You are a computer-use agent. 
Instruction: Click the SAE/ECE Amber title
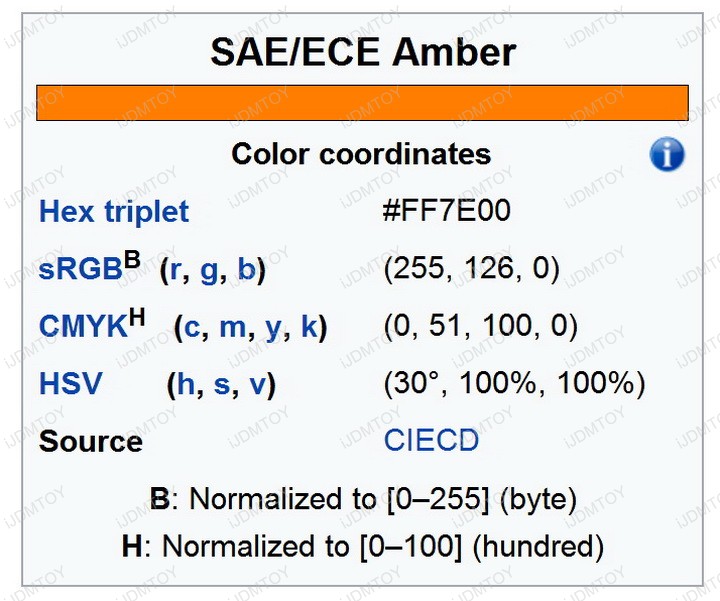point(363,52)
